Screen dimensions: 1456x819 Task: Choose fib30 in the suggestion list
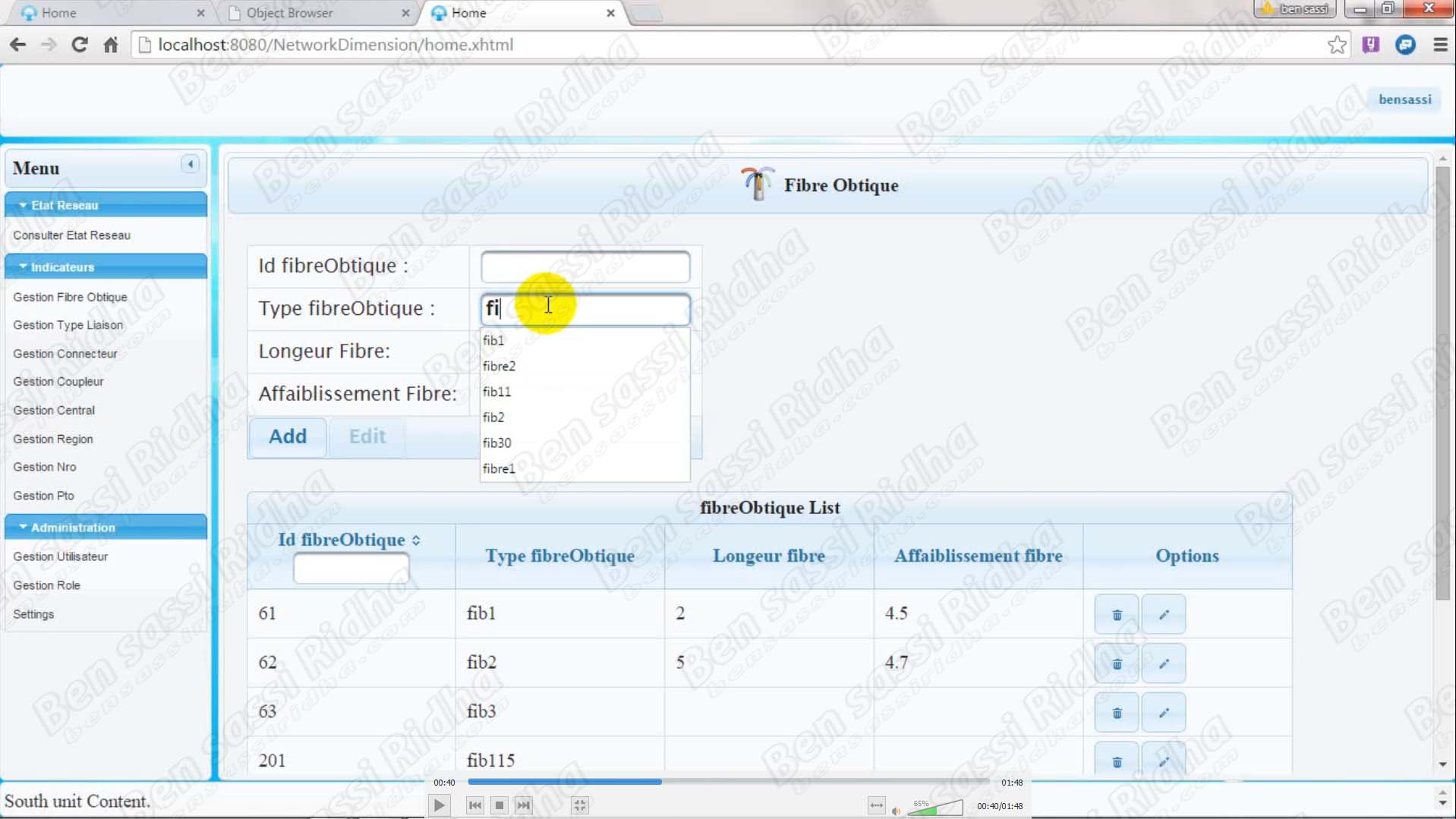(x=497, y=443)
